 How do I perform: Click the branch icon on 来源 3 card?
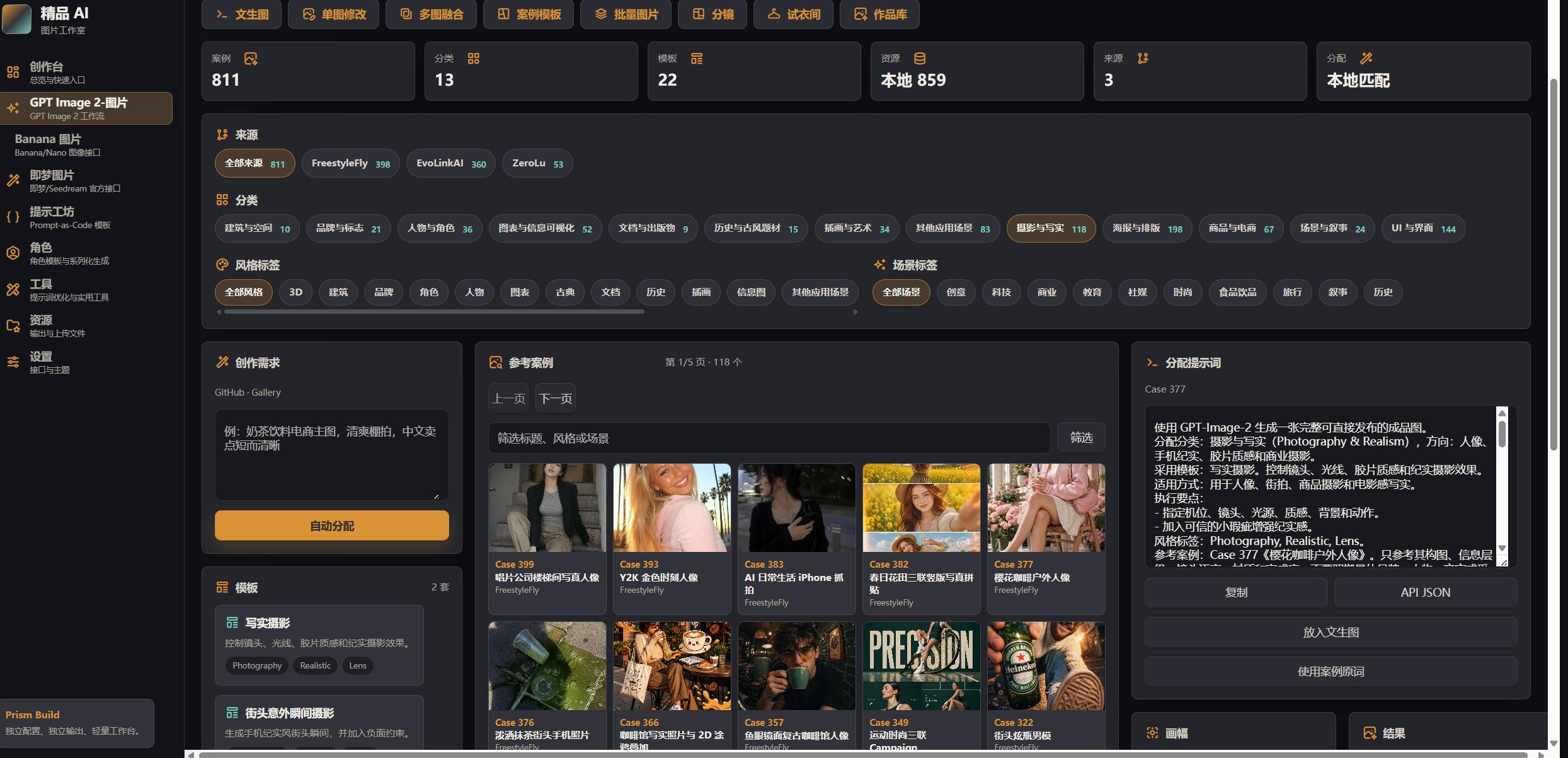[1143, 59]
